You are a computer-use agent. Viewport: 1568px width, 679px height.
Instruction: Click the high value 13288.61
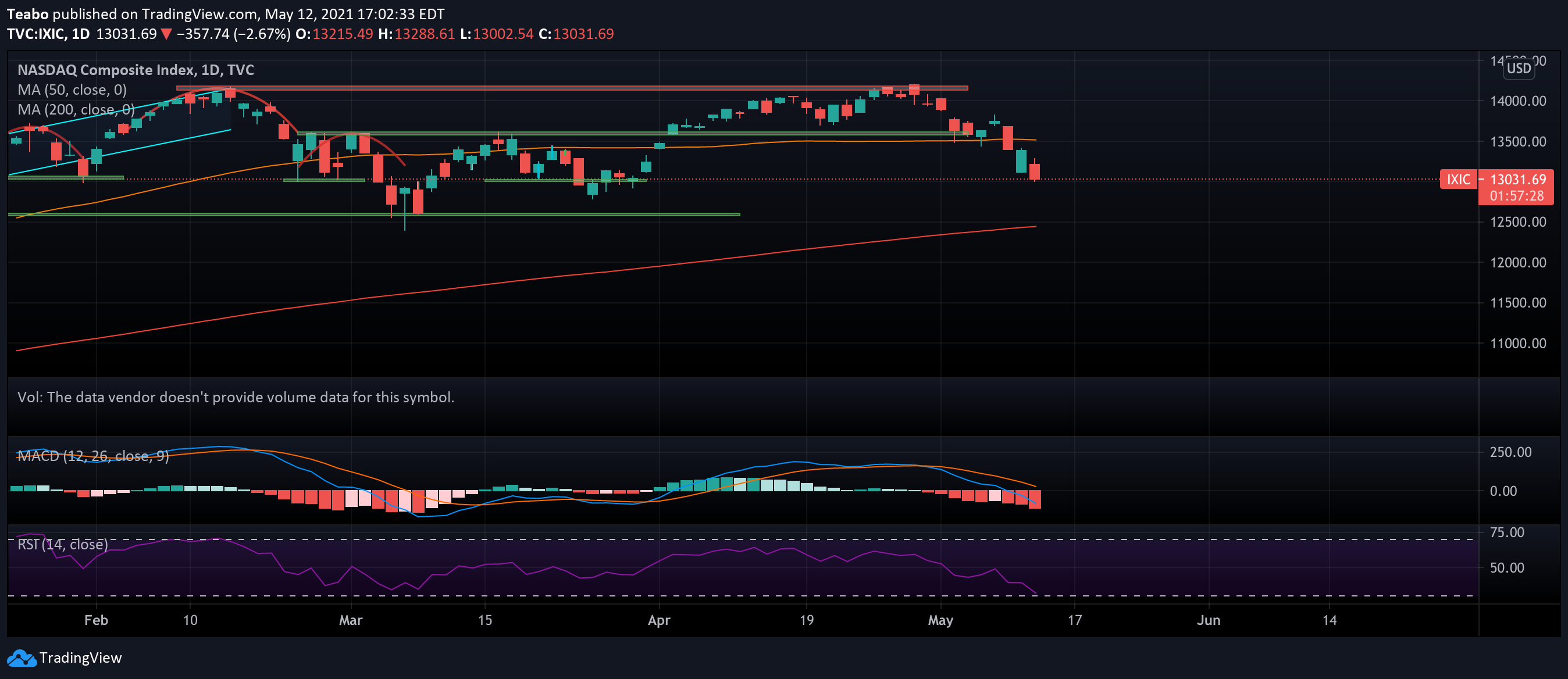425,34
